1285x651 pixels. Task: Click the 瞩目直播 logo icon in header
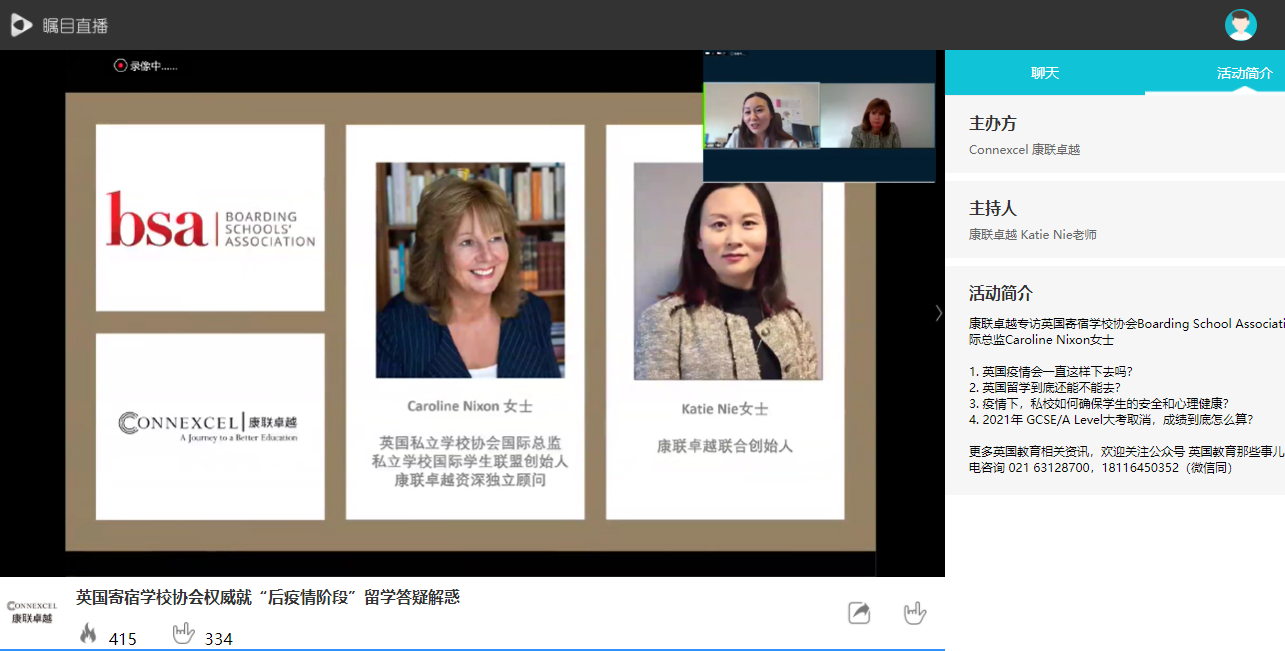[21, 25]
